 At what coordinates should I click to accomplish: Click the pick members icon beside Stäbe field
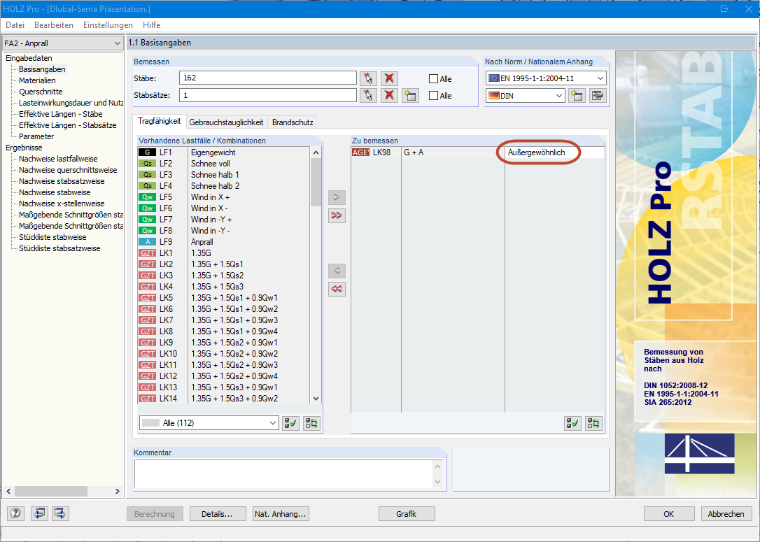[368, 78]
